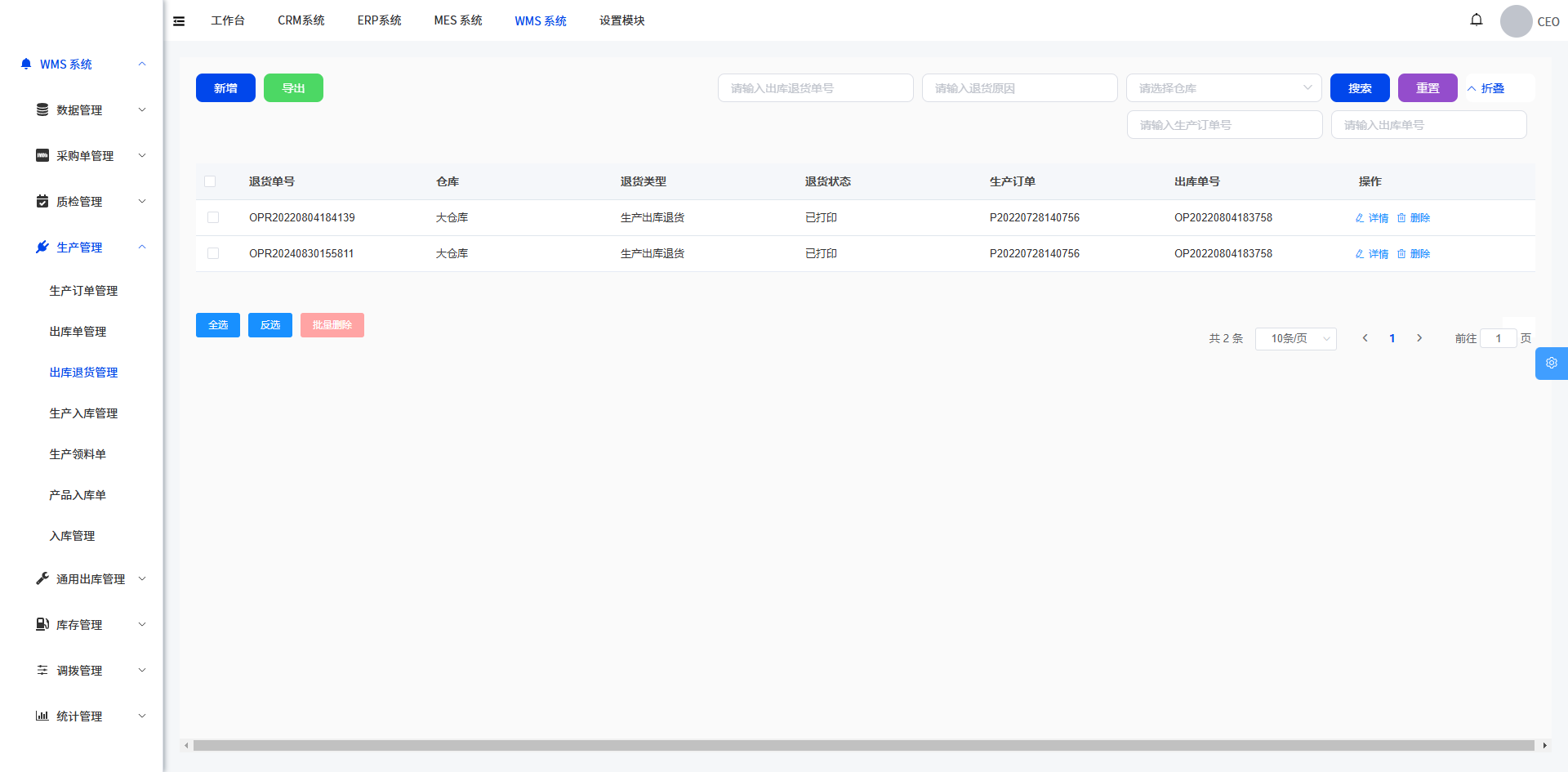1568x772 pixels.
Task: Open the notification bell
Action: [x=1476, y=20]
